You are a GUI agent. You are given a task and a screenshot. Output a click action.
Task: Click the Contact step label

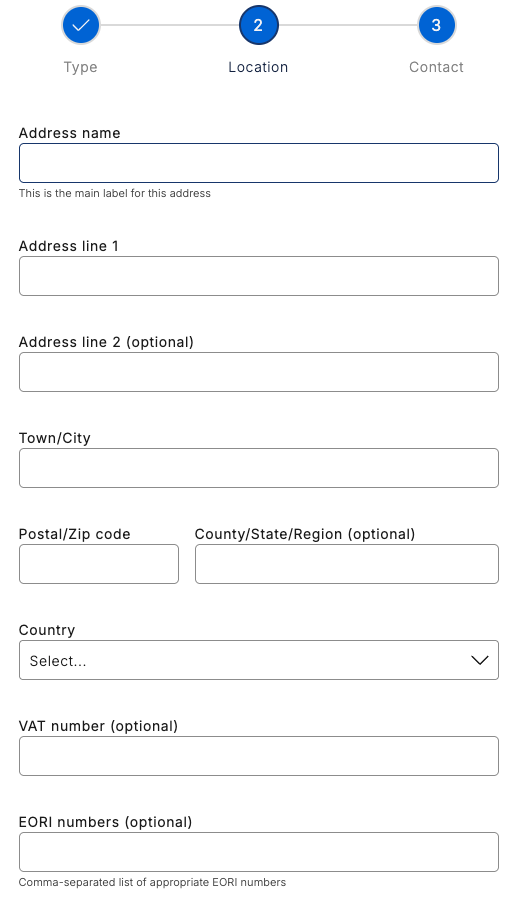[436, 67]
